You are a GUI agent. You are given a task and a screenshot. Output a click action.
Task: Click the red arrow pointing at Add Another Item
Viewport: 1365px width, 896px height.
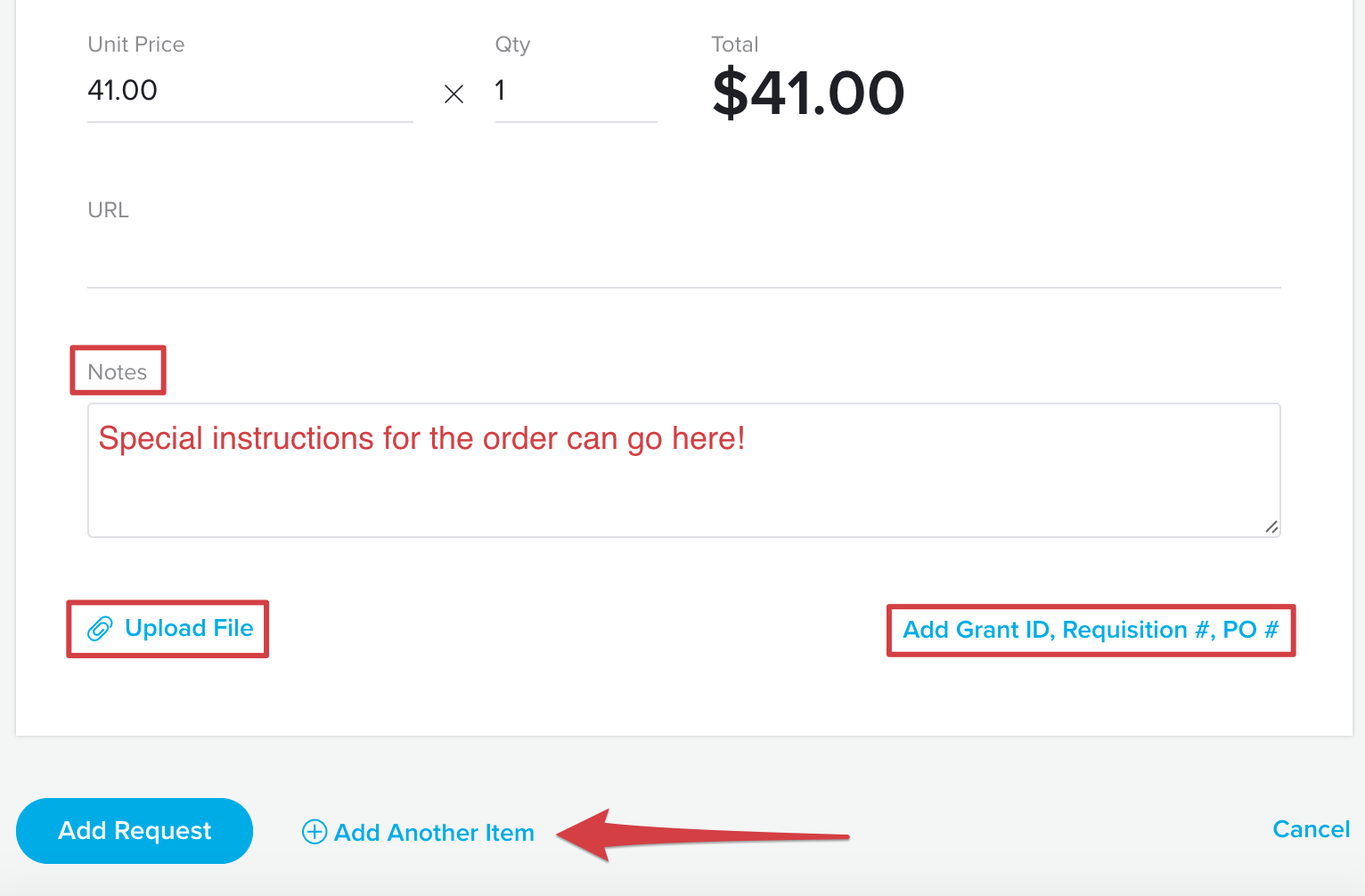[702, 835]
